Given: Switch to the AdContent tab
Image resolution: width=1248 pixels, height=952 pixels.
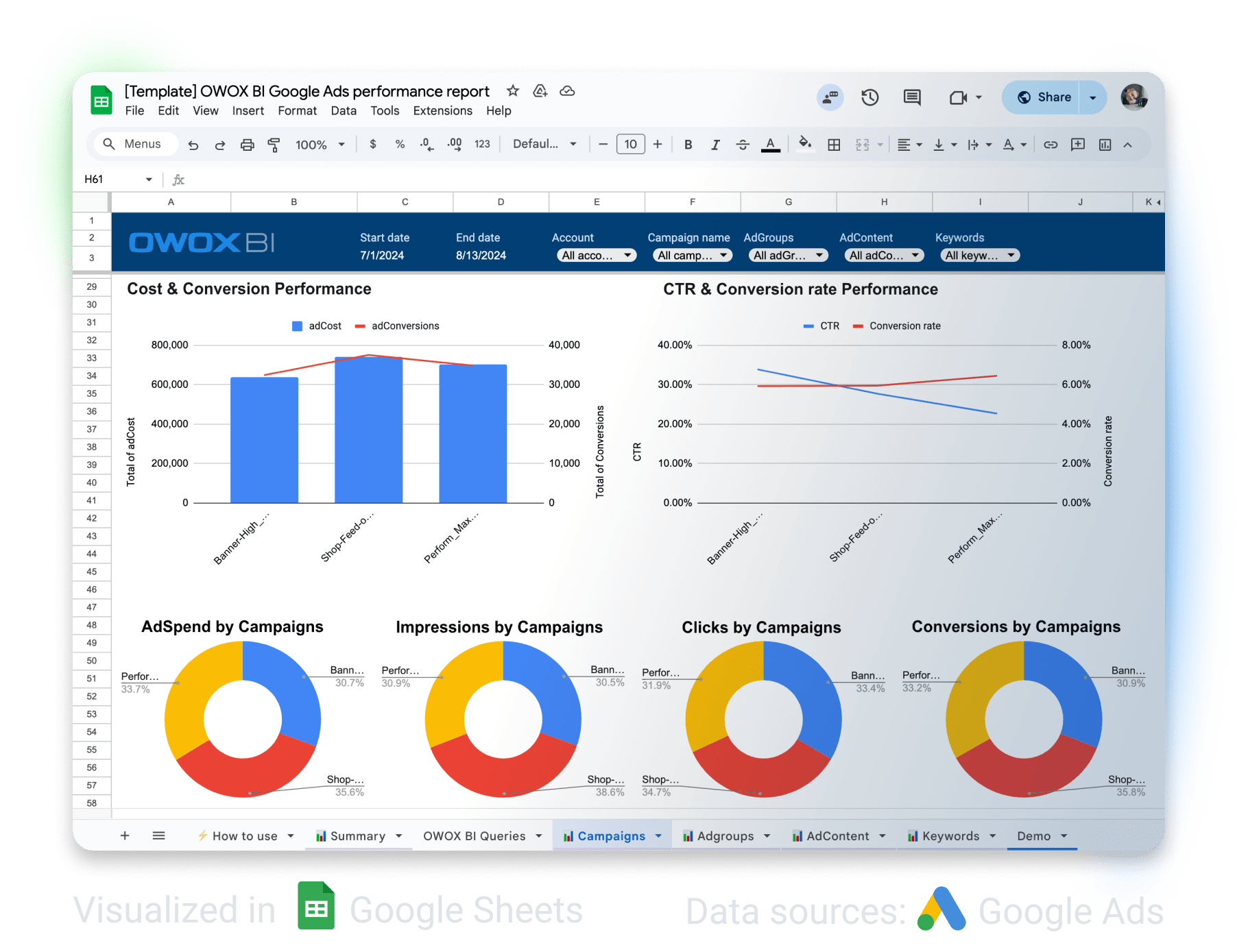Looking at the screenshot, I should pos(838,836).
